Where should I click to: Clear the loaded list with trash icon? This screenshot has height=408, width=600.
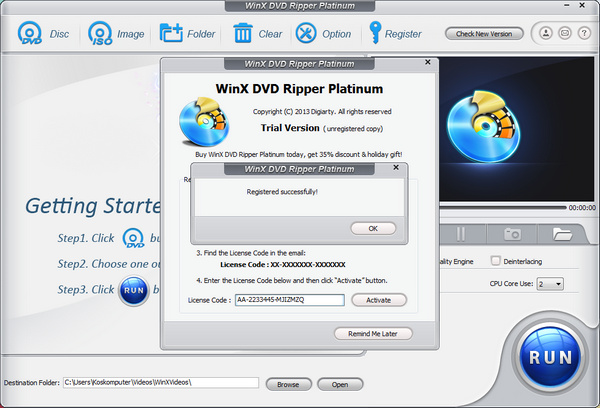[x=258, y=34]
